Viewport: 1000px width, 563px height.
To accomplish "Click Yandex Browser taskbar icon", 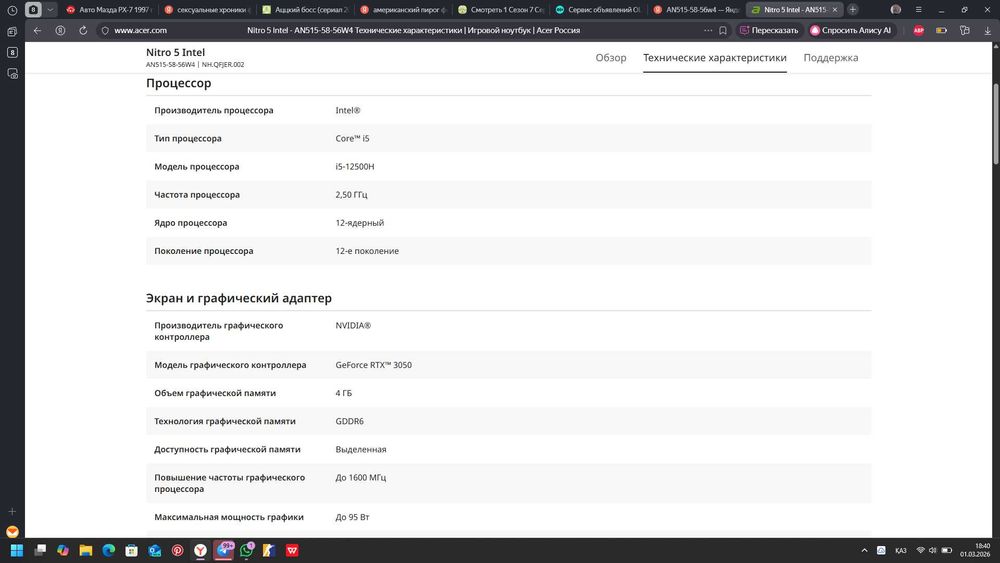I will click(200, 550).
